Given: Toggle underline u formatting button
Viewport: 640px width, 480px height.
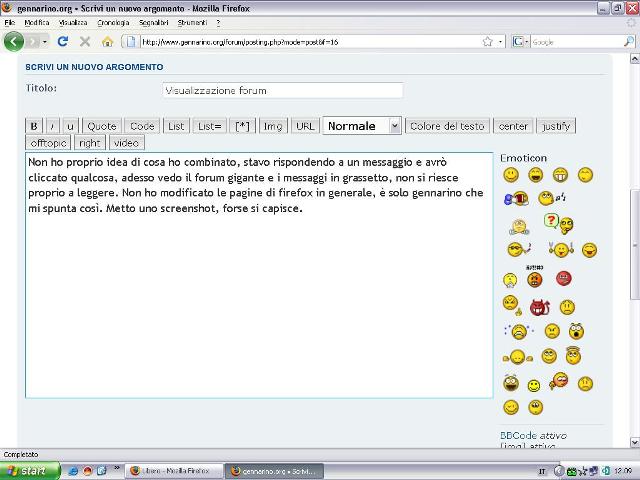Looking at the screenshot, I should point(70,126).
